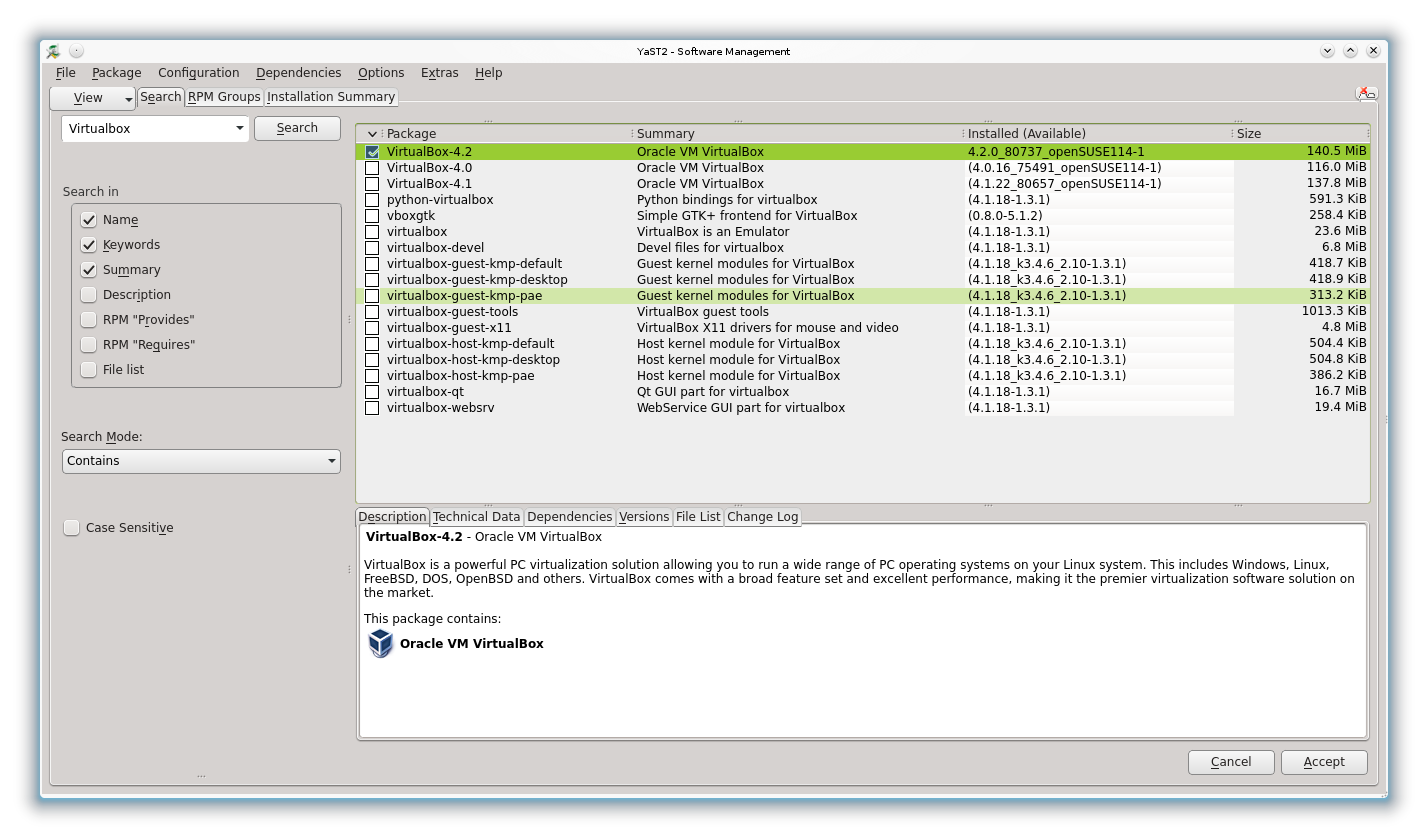Select the virtualbox-guest-kmp-desktop row
This screenshot has height=838, width=1428.
(863, 280)
